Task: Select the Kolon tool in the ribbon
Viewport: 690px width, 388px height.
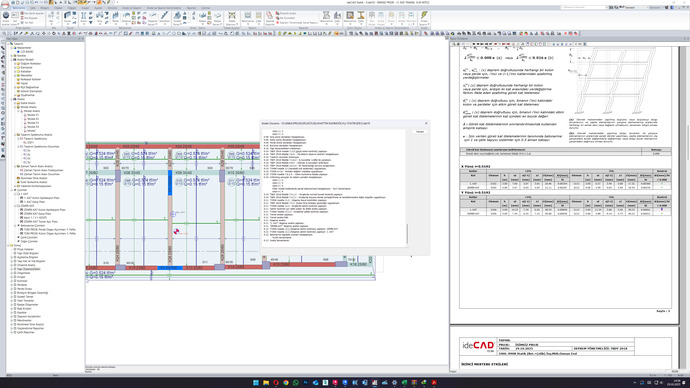Action: (x=83, y=18)
